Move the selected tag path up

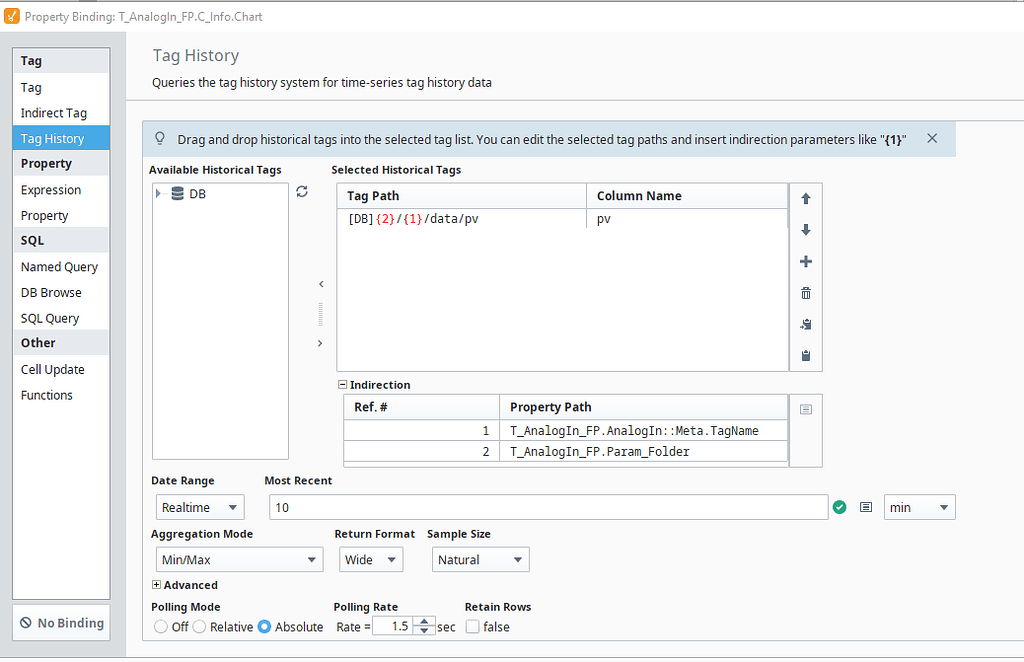[806, 198]
